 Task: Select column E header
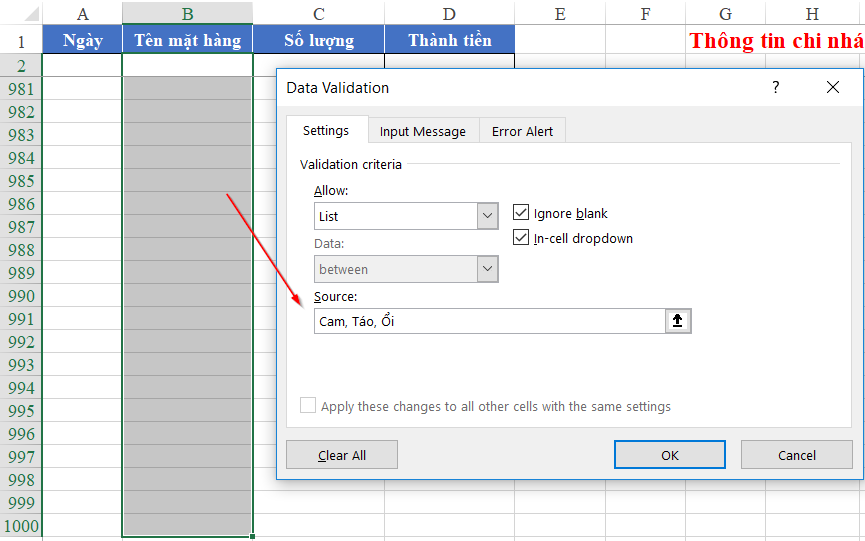560,13
